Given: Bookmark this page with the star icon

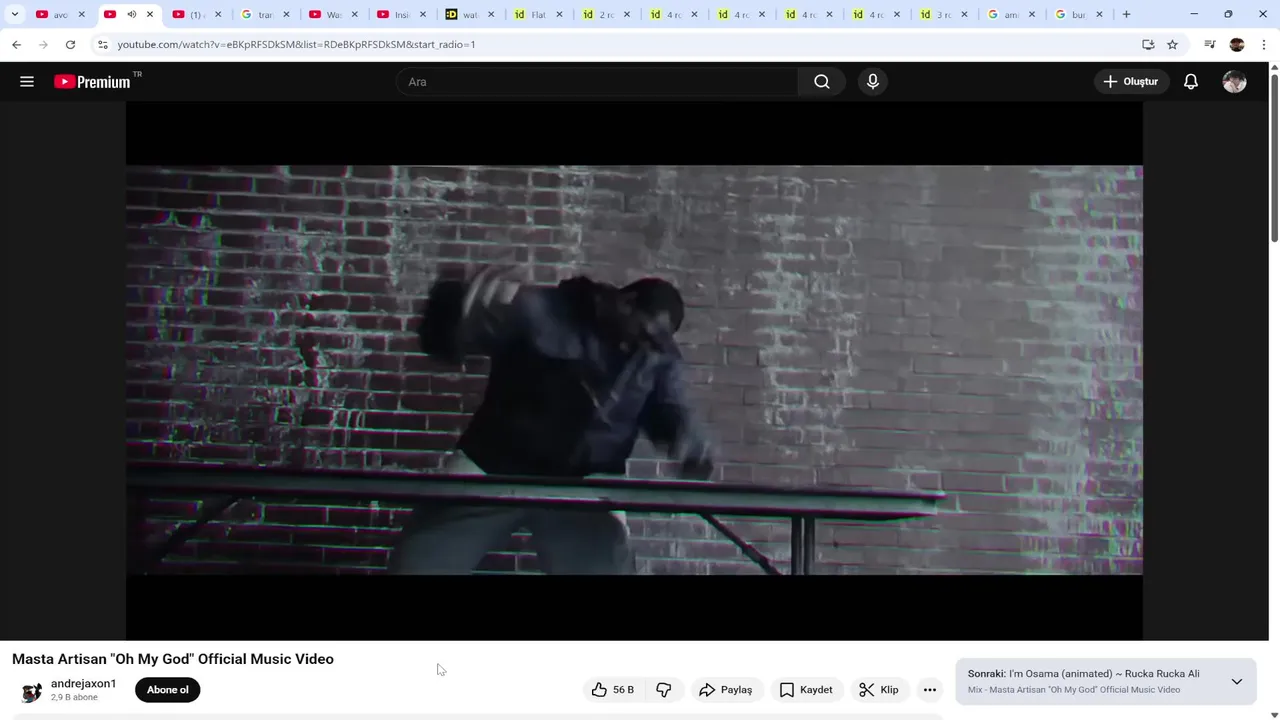Looking at the screenshot, I should [1172, 44].
